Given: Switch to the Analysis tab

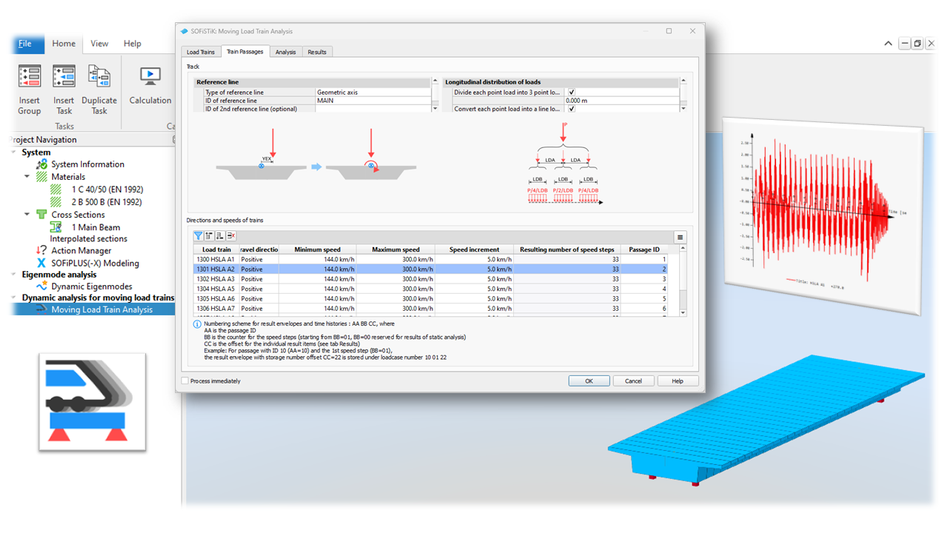Looking at the screenshot, I should click(x=285, y=52).
